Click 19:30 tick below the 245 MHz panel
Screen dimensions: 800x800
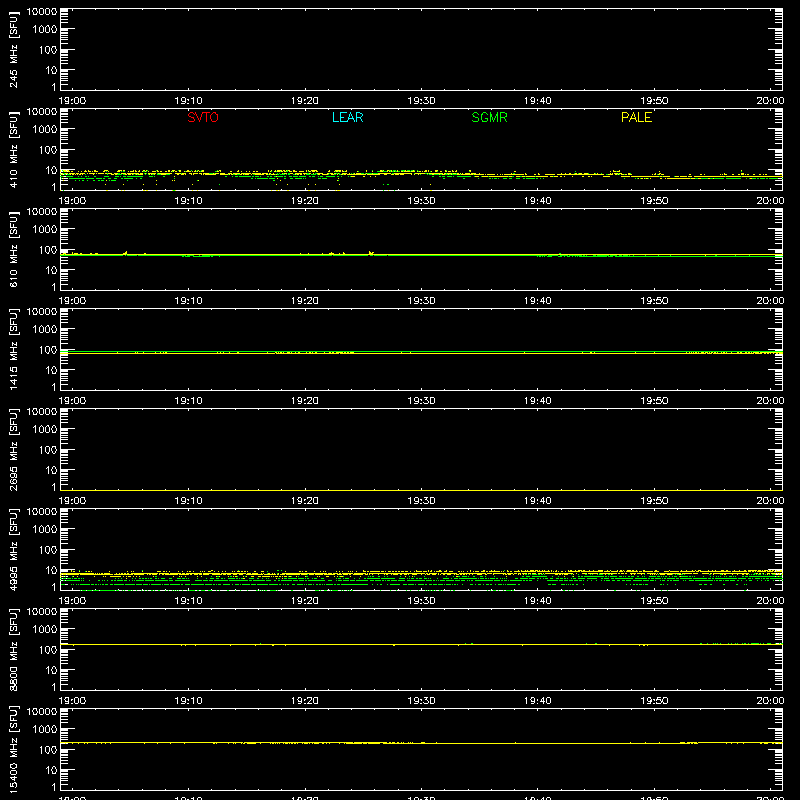[421, 101]
